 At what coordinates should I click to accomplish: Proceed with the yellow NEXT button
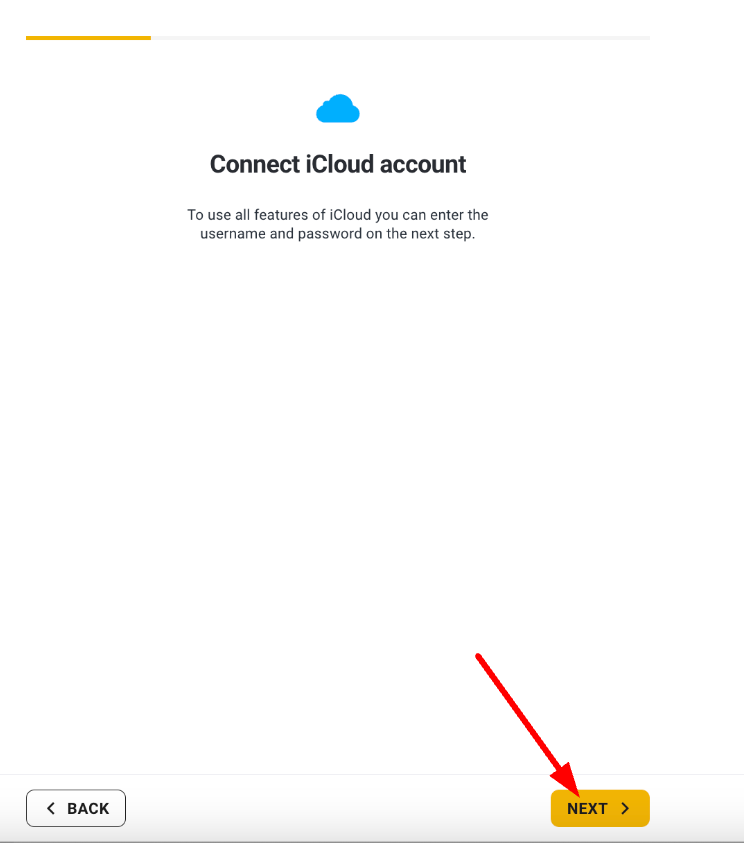(600, 808)
